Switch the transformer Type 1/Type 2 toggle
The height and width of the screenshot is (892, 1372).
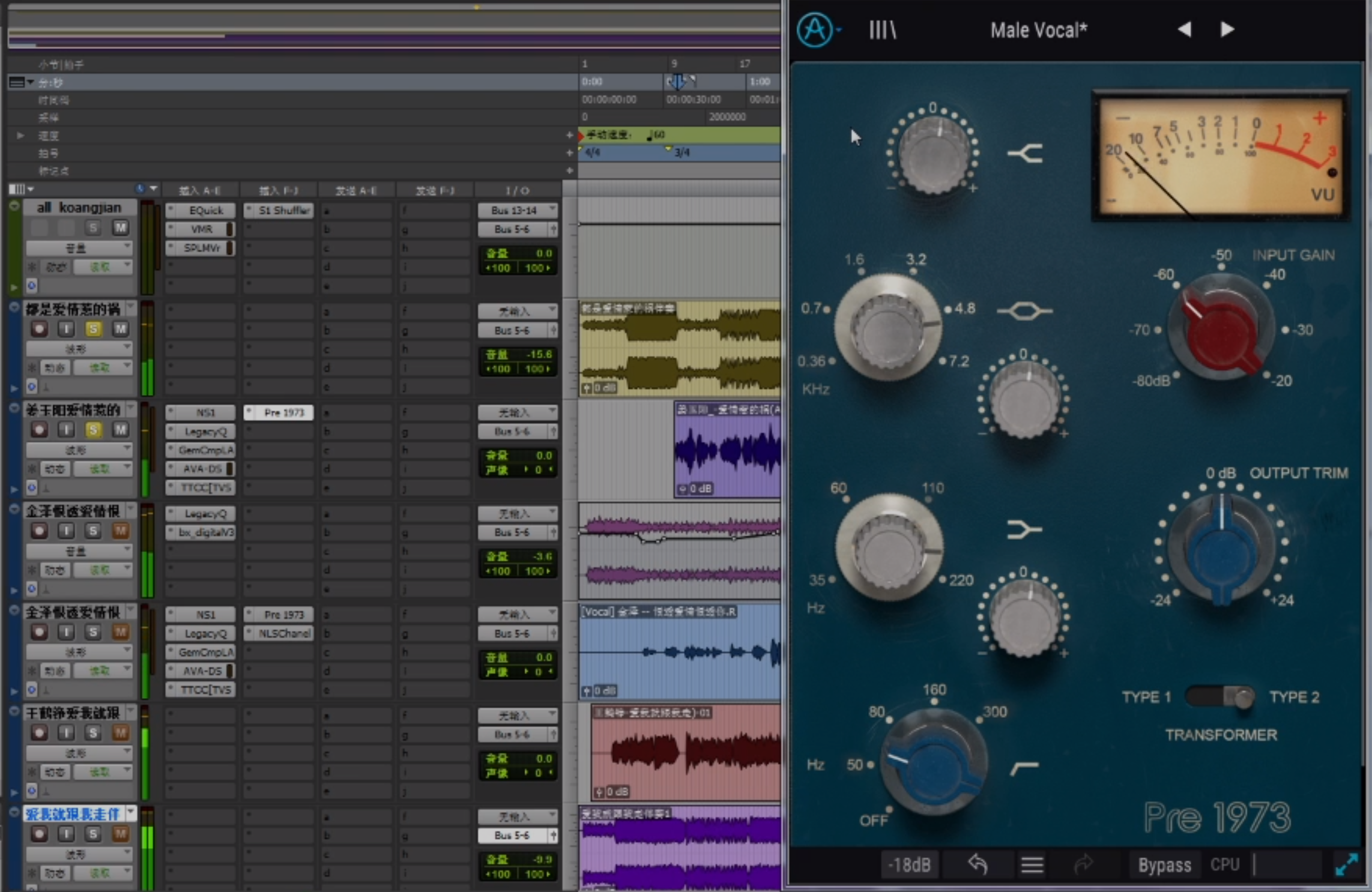coord(1220,696)
